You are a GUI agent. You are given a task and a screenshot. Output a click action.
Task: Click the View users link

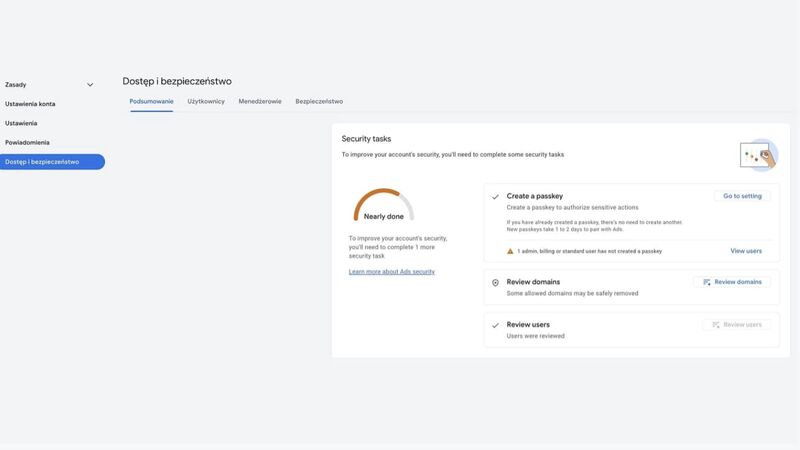click(746, 251)
